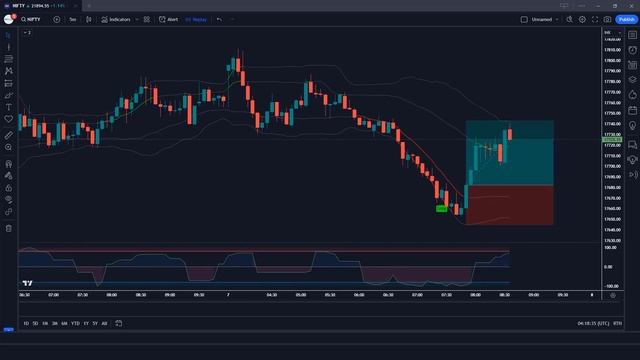The image size is (640, 360).
Task: Select the All date range
Action: pyautogui.click(x=104, y=323)
